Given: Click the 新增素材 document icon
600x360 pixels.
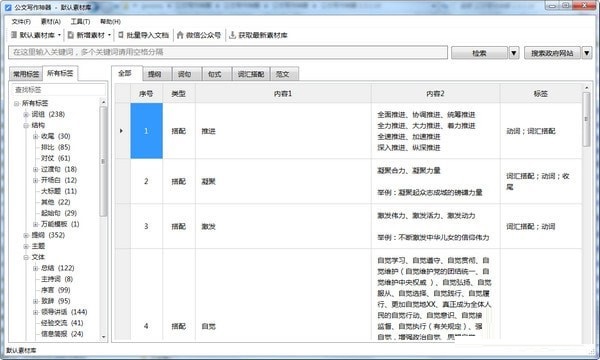Looking at the screenshot, I should tap(71, 35).
